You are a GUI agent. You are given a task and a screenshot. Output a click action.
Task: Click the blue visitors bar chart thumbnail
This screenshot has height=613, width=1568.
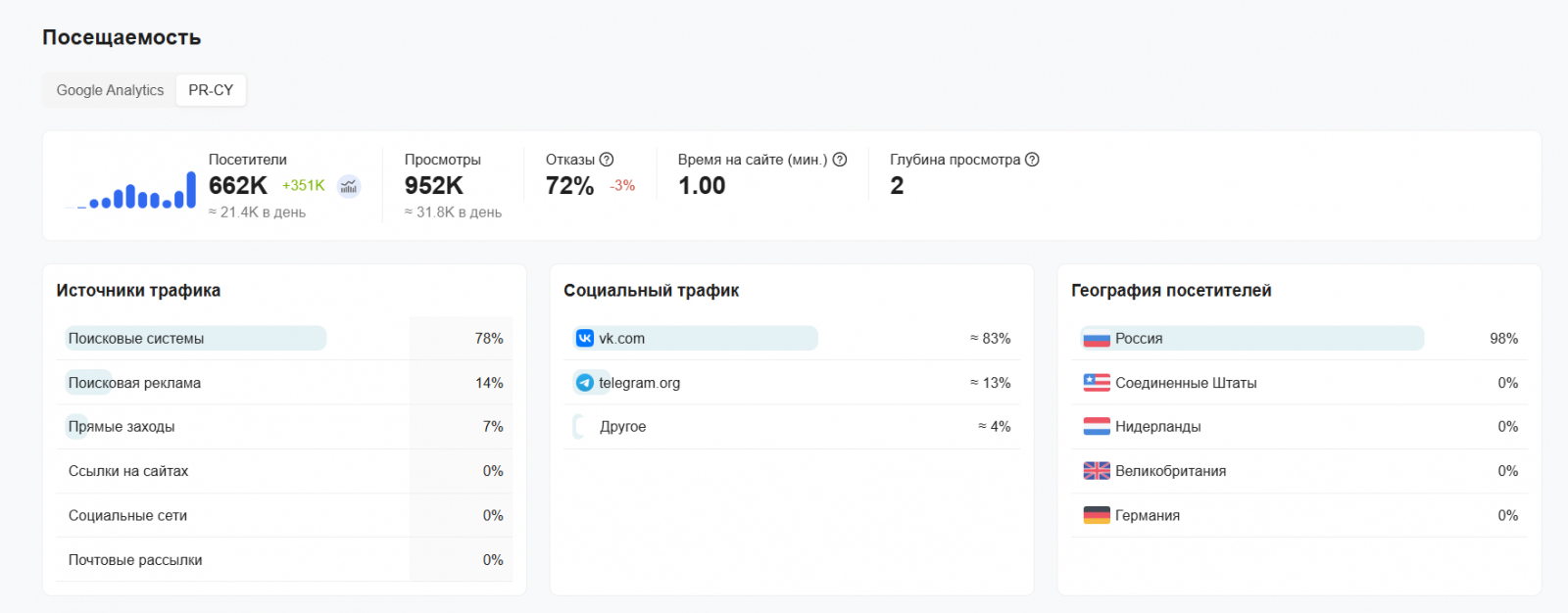(x=131, y=193)
